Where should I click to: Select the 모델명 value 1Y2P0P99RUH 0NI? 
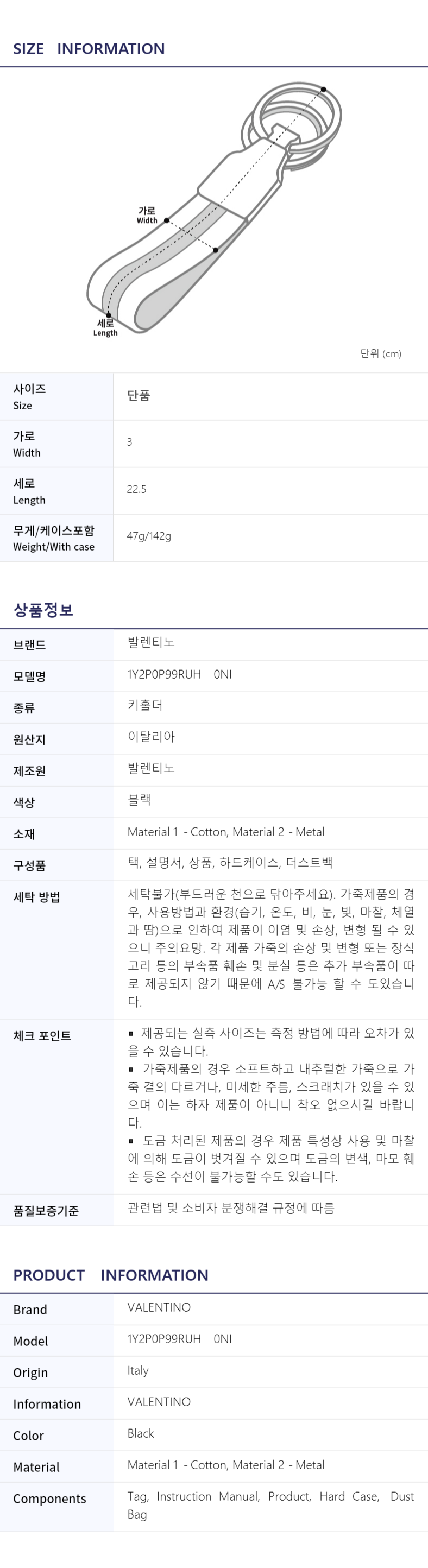tap(179, 674)
